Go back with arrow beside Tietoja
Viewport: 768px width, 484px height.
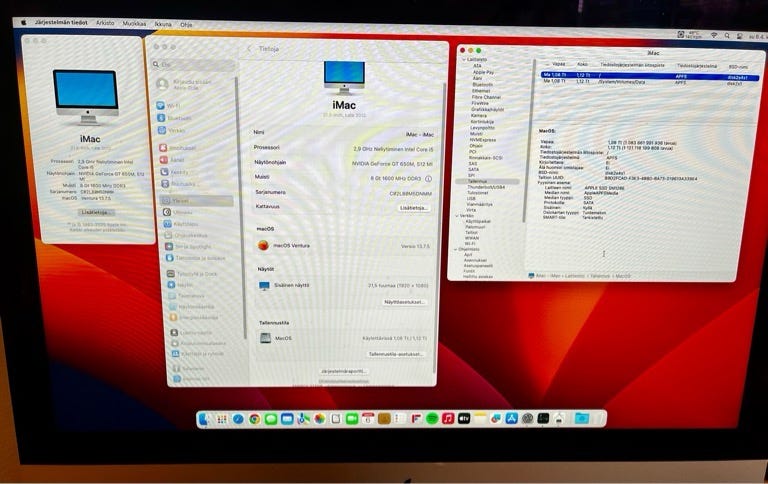[249, 48]
